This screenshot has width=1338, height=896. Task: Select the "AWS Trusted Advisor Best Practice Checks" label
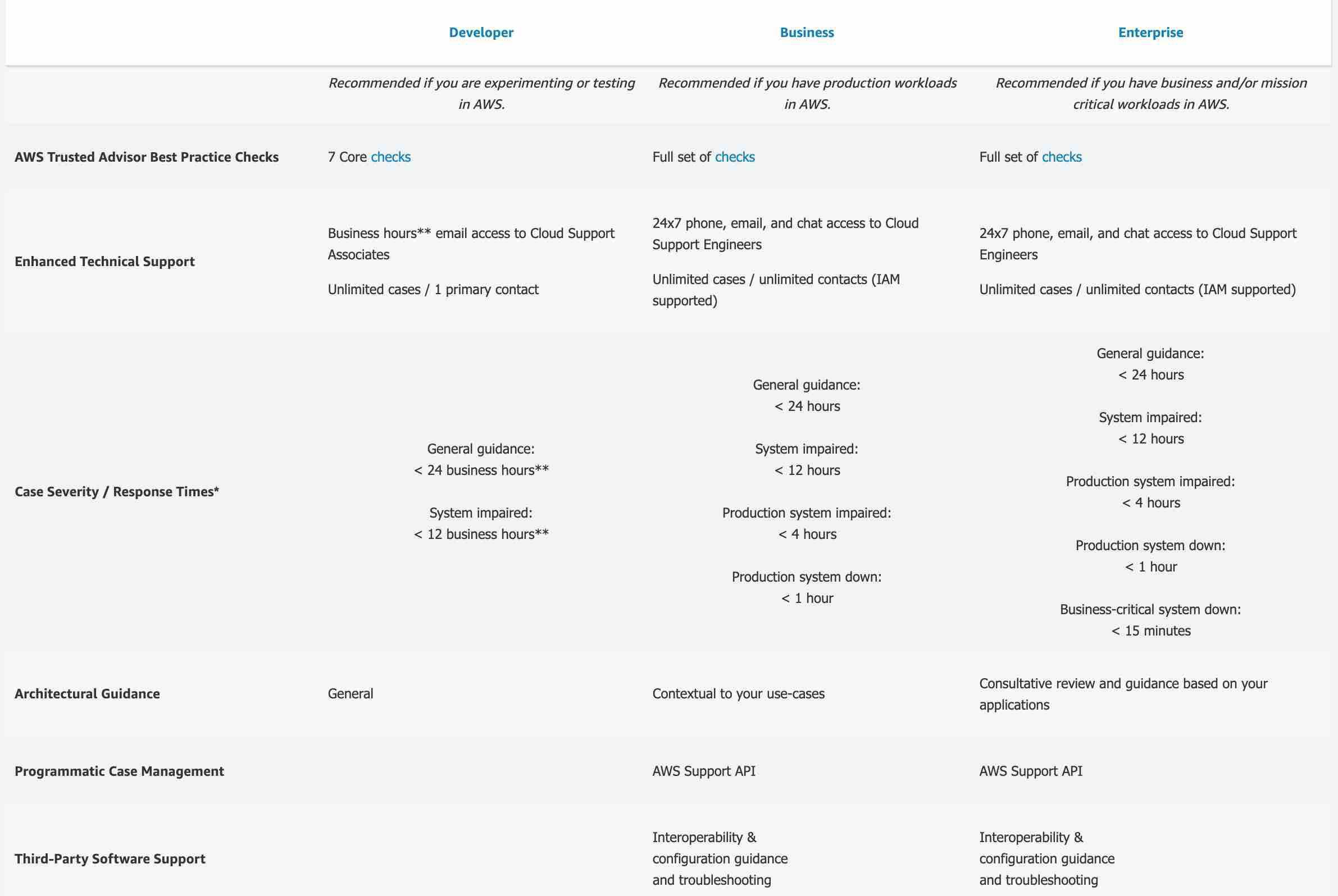pyautogui.click(x=147, y=157)
